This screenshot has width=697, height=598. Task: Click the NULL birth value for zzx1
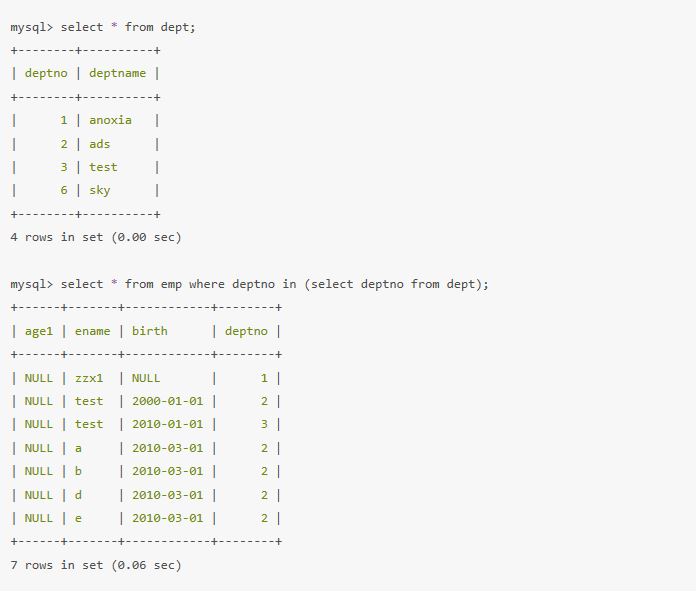(x=146, y=378)
